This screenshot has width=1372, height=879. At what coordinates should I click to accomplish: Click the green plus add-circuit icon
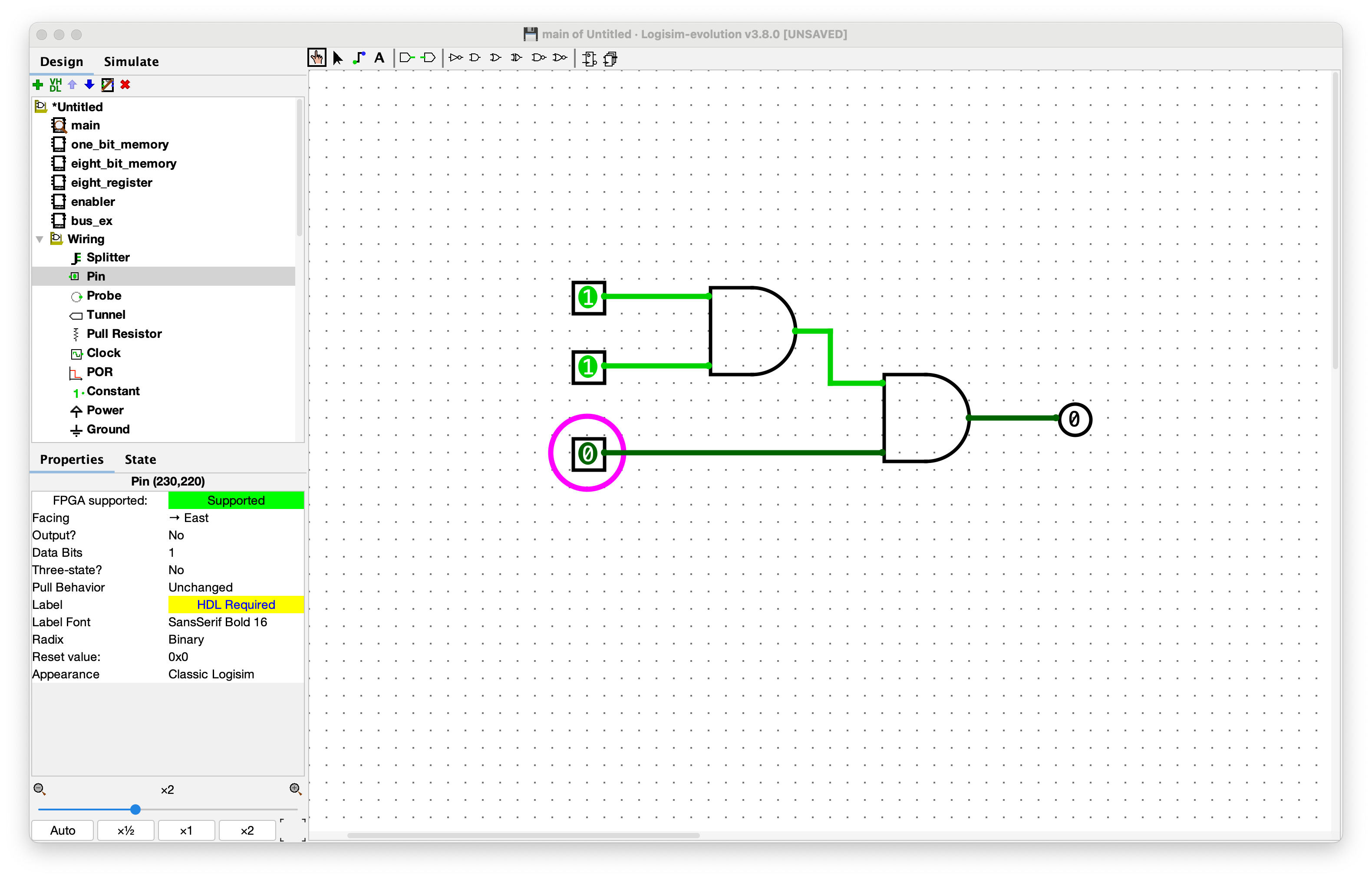38,85
